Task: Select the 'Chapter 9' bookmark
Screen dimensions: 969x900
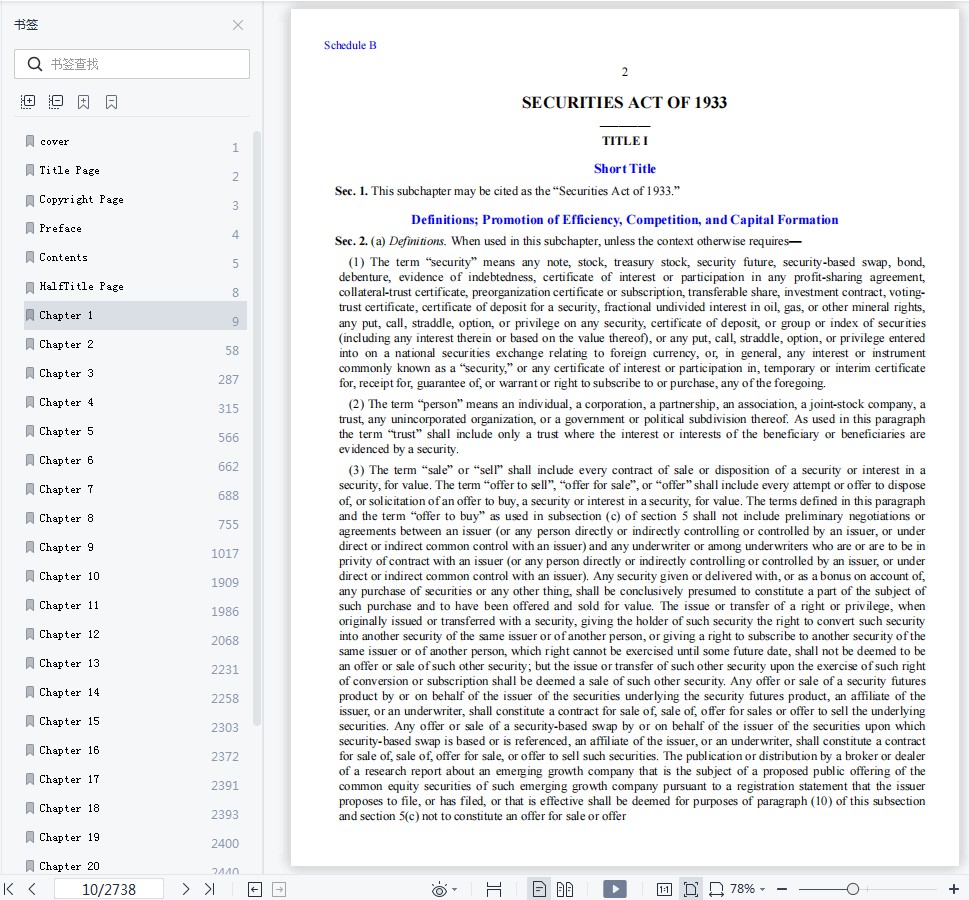Action: [135, 548]
